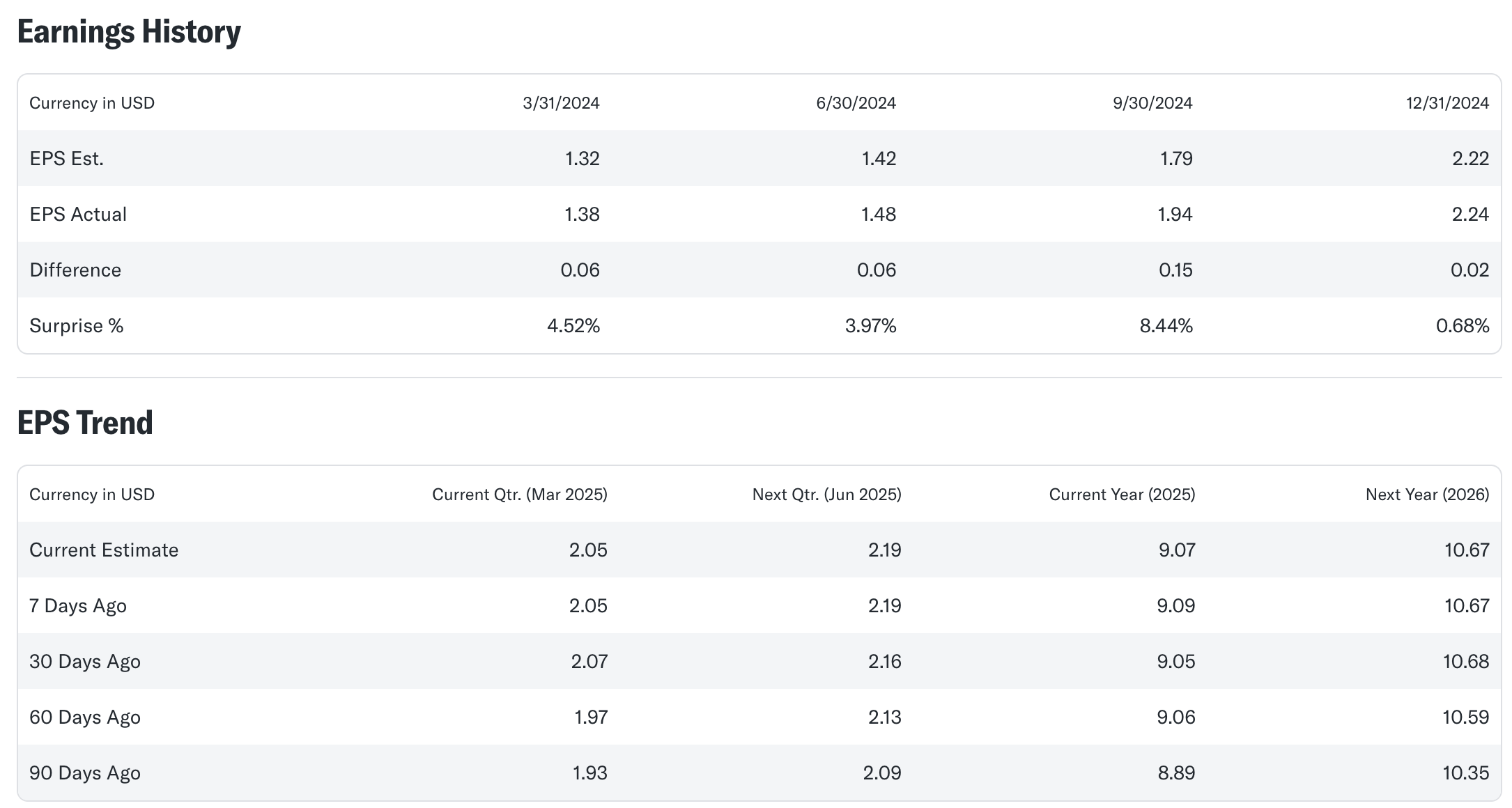Click the Surprise % row label

(77, 326)
